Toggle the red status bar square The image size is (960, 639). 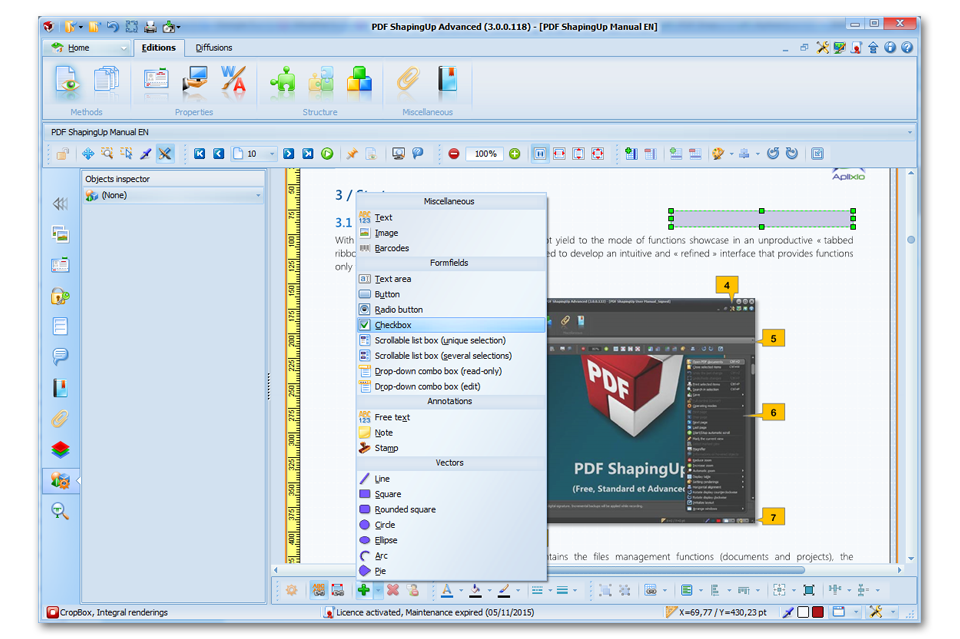point(818,612)
